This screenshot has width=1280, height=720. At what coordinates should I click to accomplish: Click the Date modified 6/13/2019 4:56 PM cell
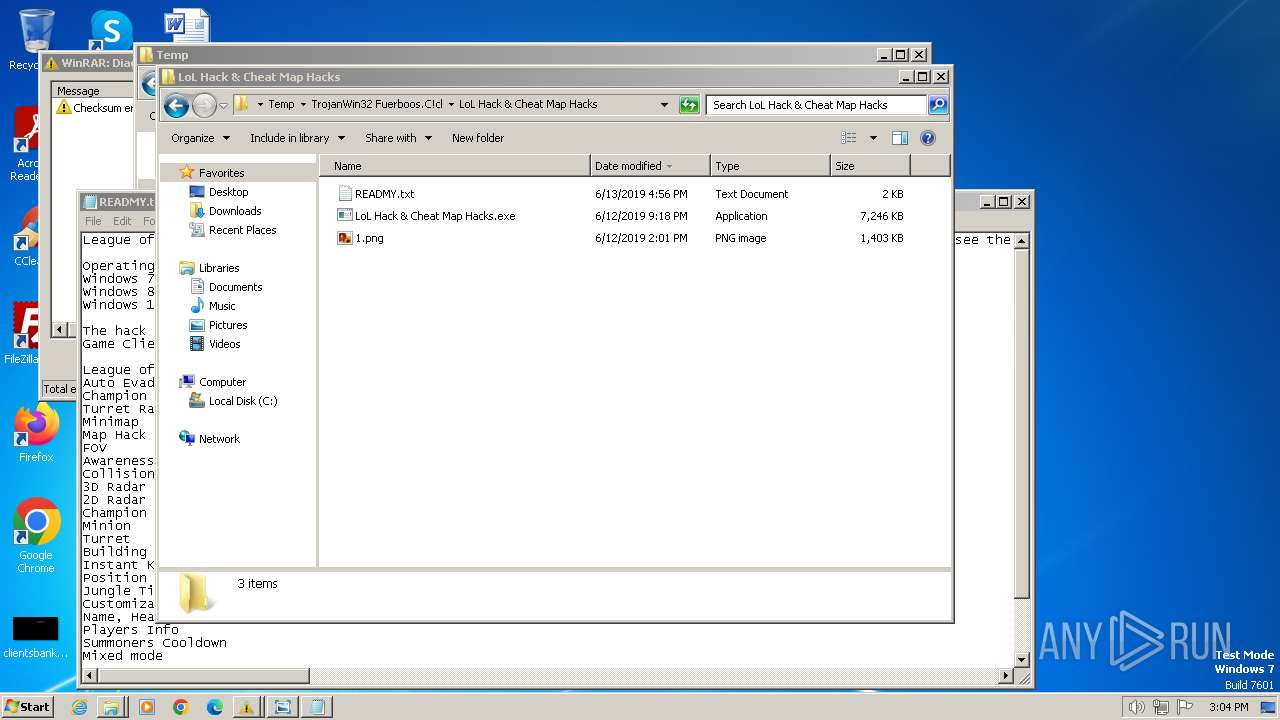pyautogui.click(x=641, y=194)
